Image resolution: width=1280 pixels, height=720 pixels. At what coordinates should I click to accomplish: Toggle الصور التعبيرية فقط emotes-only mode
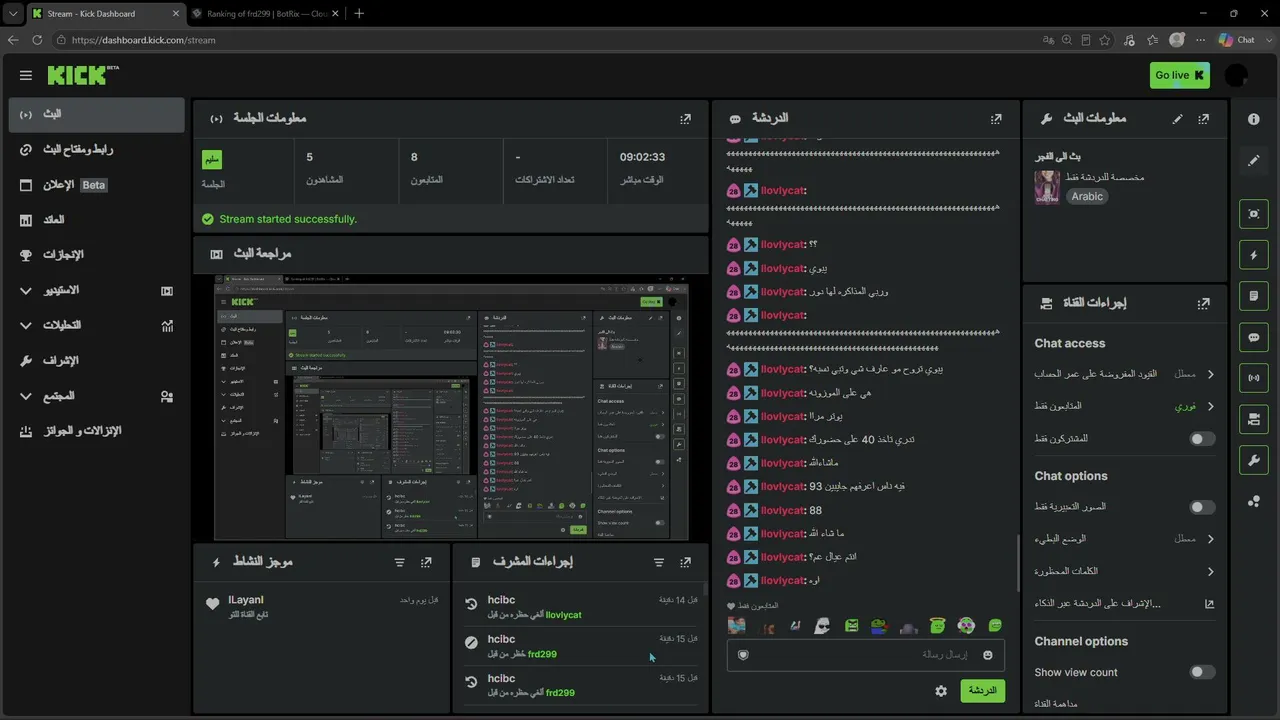pos(1202,507)
